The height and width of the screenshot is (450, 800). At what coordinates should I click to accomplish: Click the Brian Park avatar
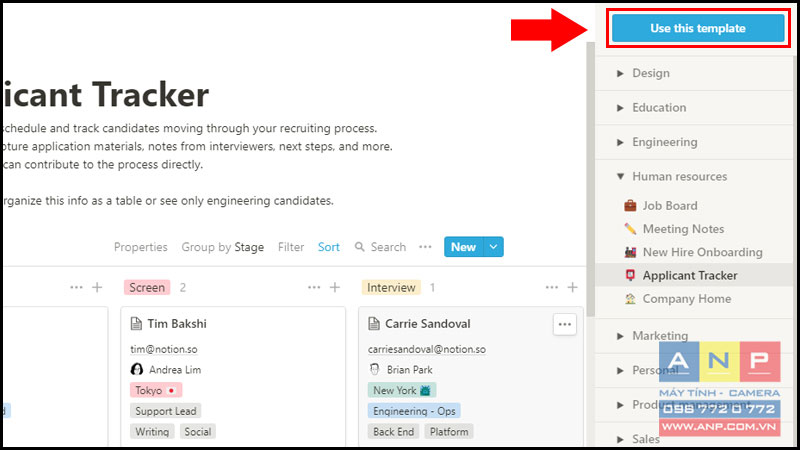coord(374,369)
